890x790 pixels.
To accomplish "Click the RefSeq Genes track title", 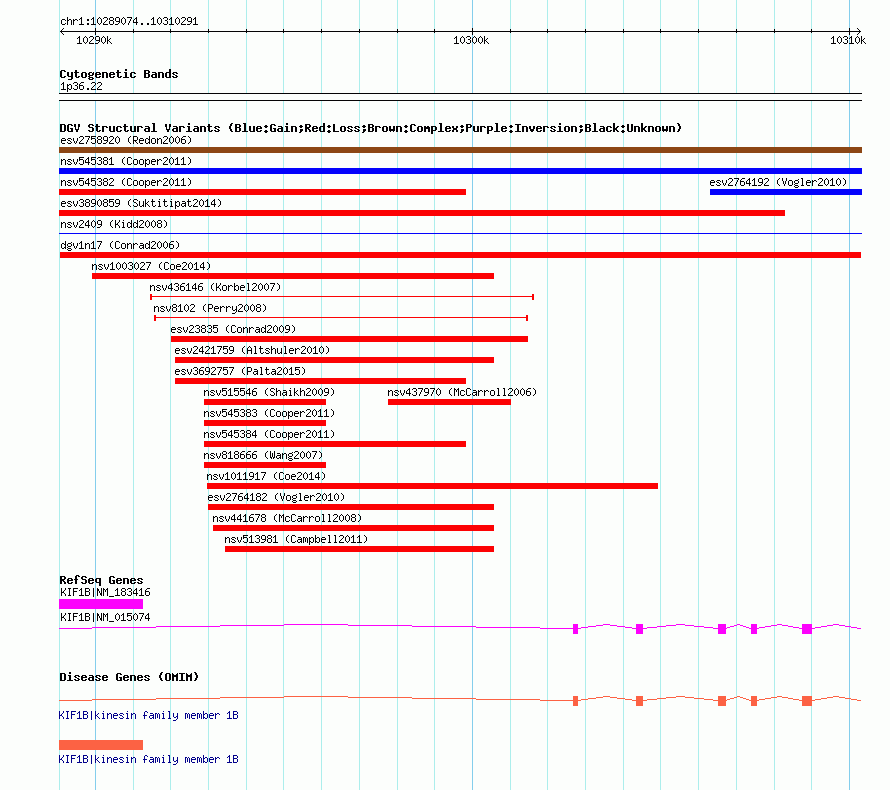I will click(101, 580).
